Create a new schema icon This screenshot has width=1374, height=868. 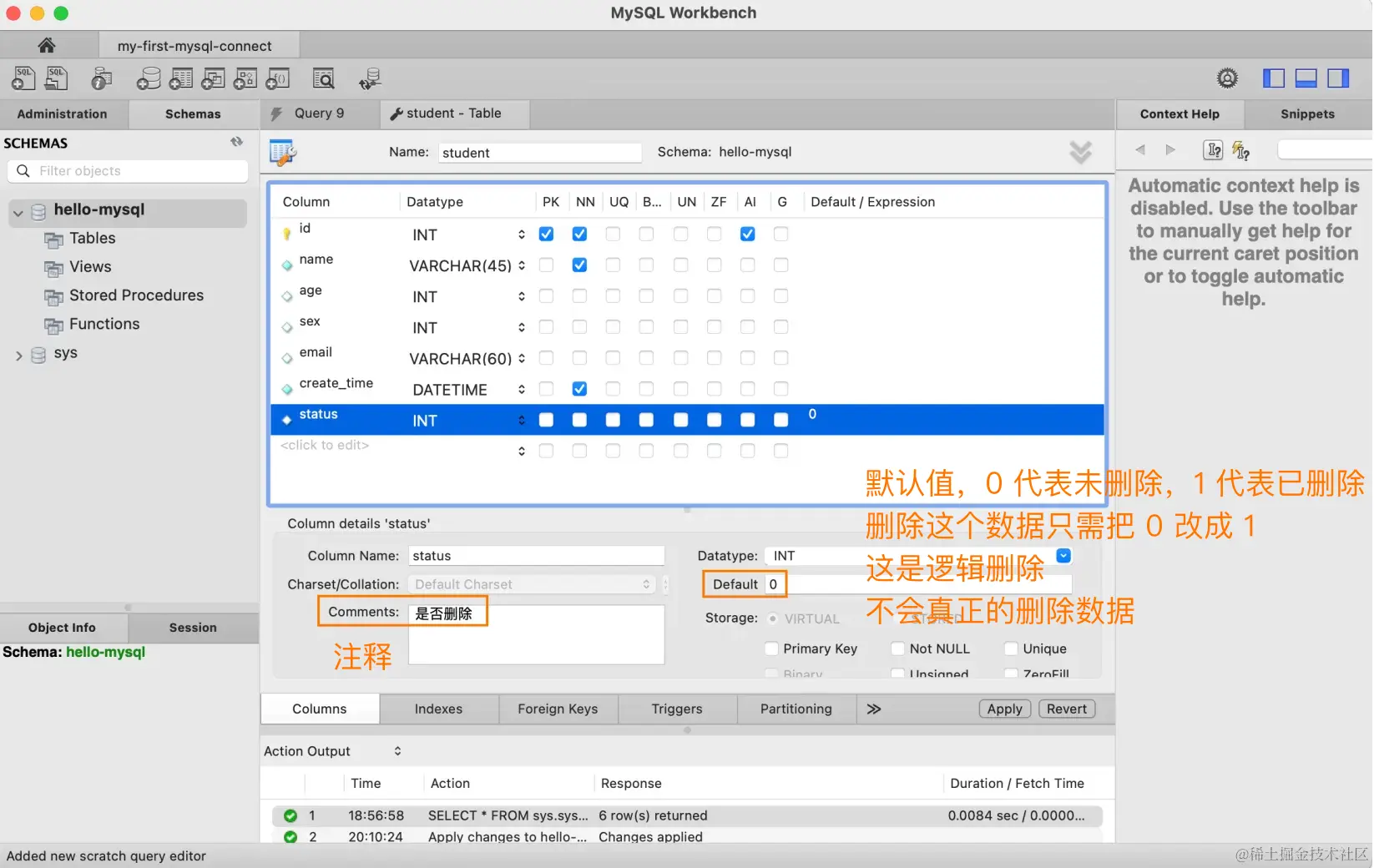pos(149,78)
